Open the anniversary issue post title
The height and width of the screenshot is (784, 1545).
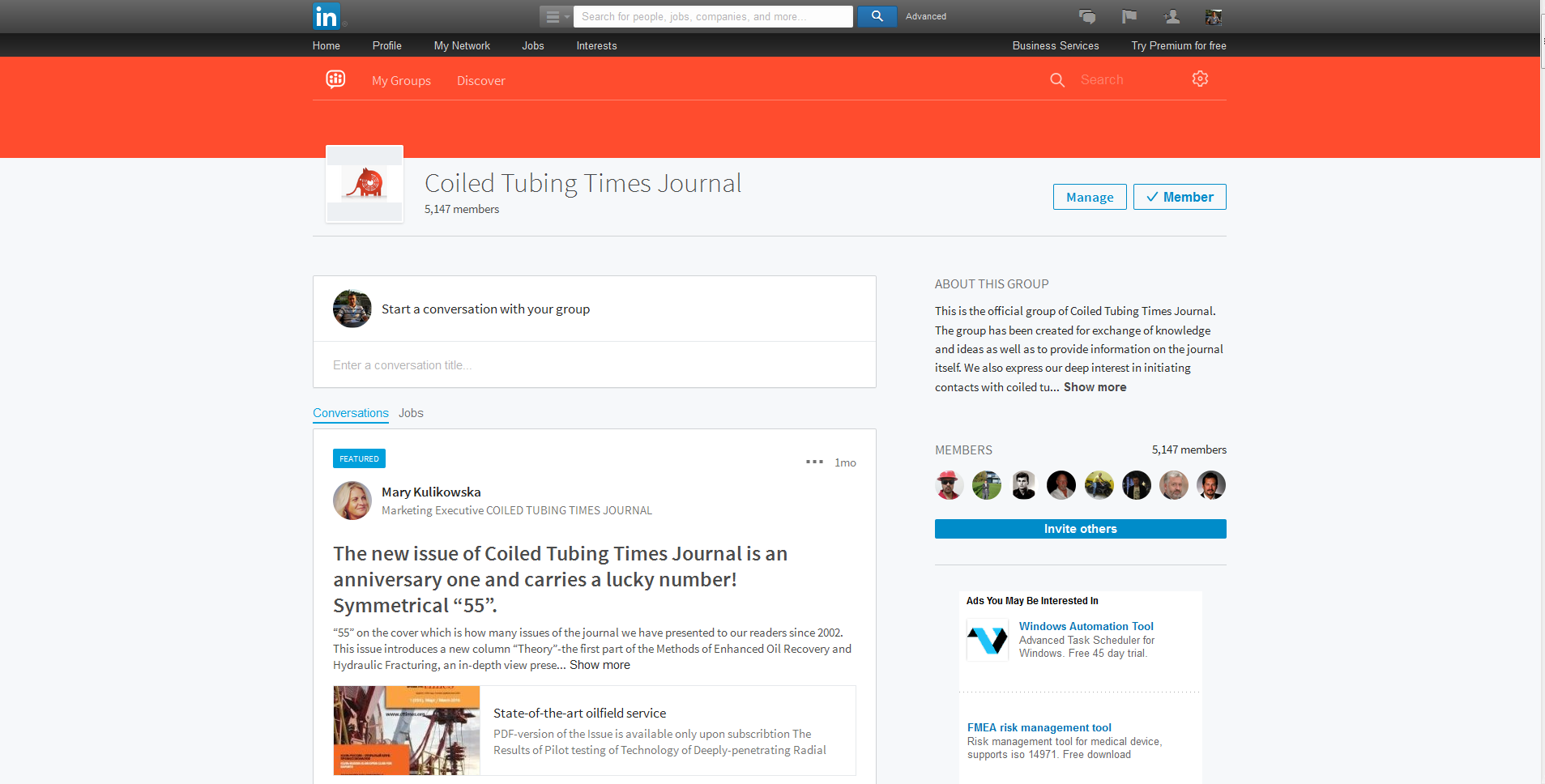pos(560,579)
